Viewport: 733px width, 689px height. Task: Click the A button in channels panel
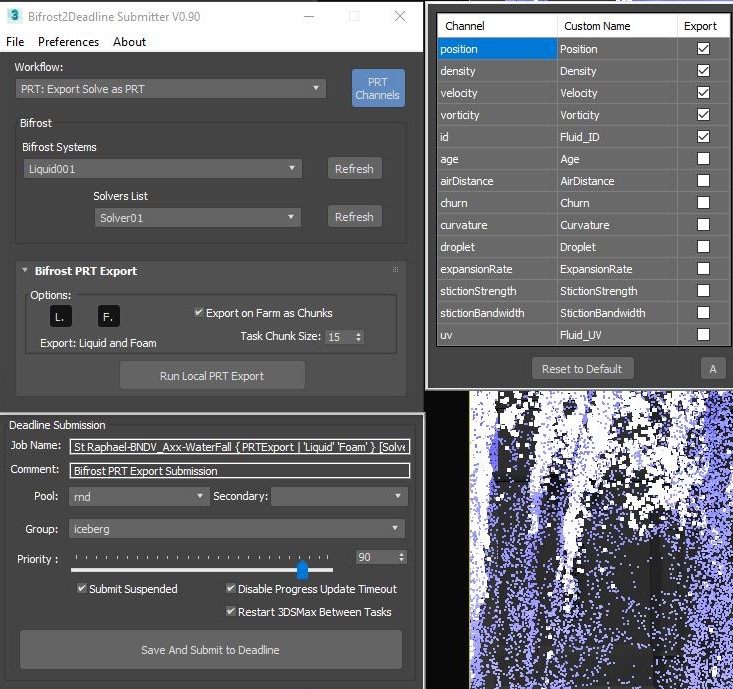click(x=713, y=369)
